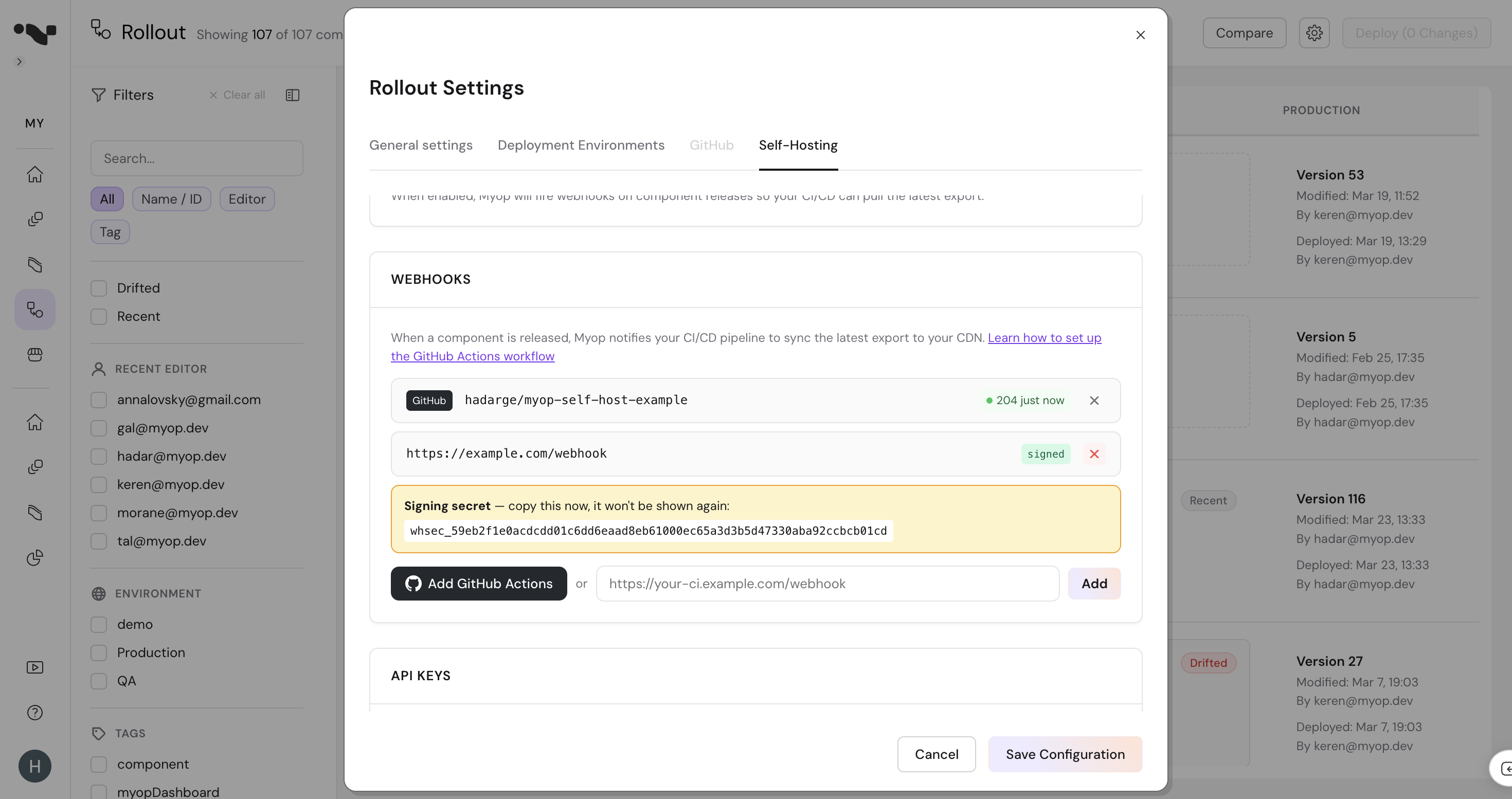Toggle the filters panel layout icon
1512x799 pixels.
pos(292,95)
